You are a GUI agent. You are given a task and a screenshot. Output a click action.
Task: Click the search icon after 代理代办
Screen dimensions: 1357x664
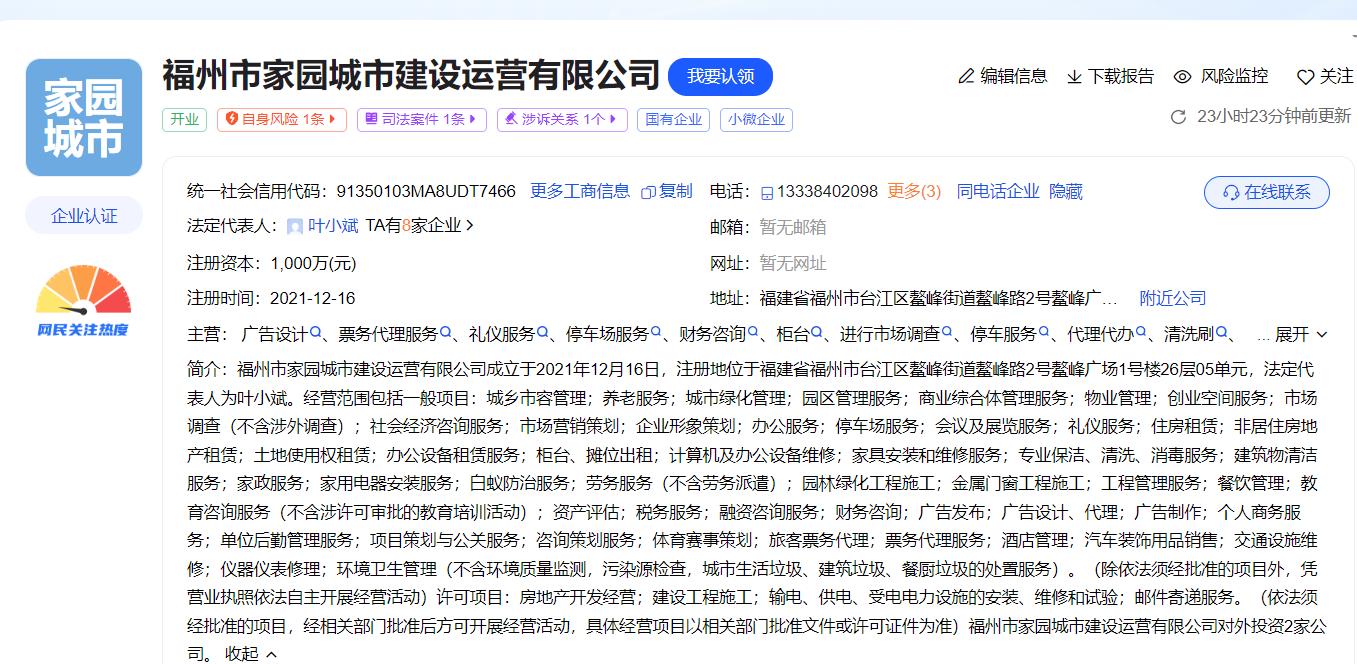tap(1140, 332)
